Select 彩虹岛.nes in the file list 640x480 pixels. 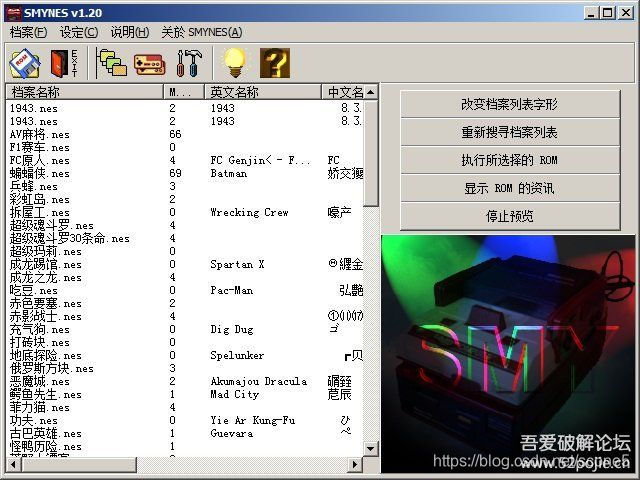pos(40,200)
